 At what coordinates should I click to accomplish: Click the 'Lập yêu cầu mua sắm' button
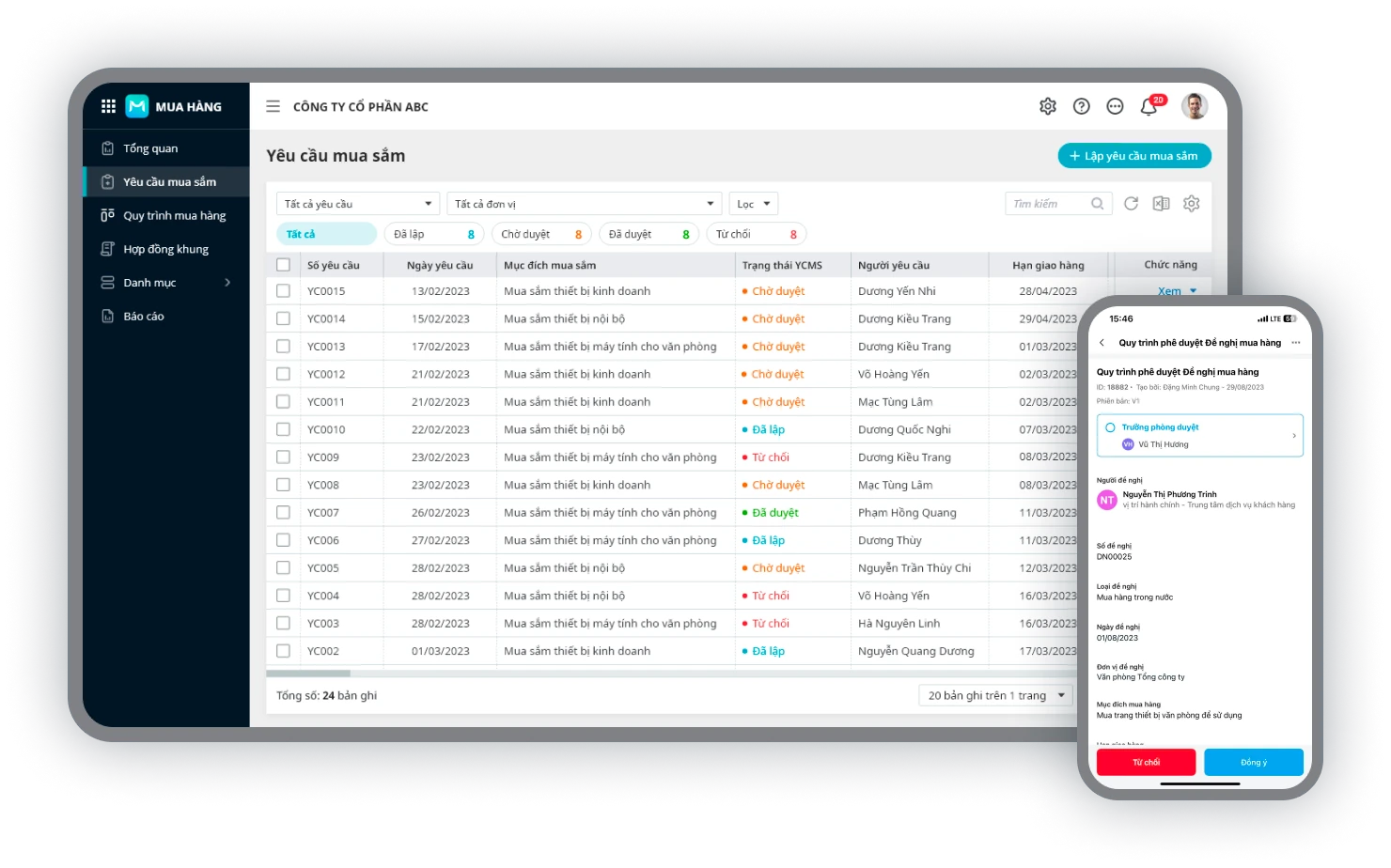(x=1133, y=156)
